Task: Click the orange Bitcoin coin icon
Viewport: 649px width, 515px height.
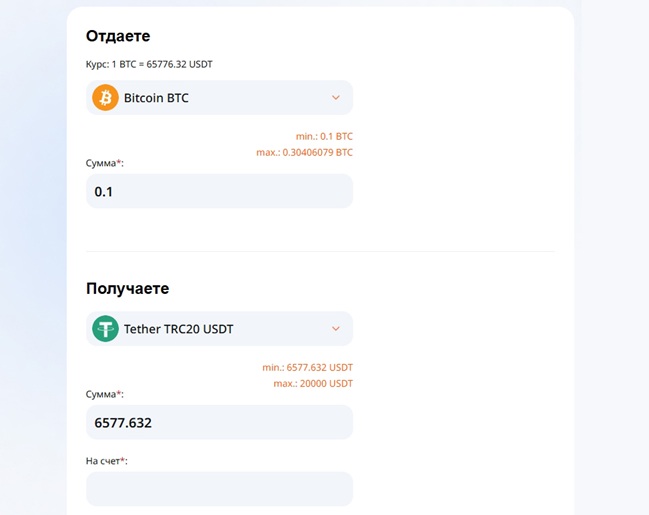Action: click(x=105, y=98)
